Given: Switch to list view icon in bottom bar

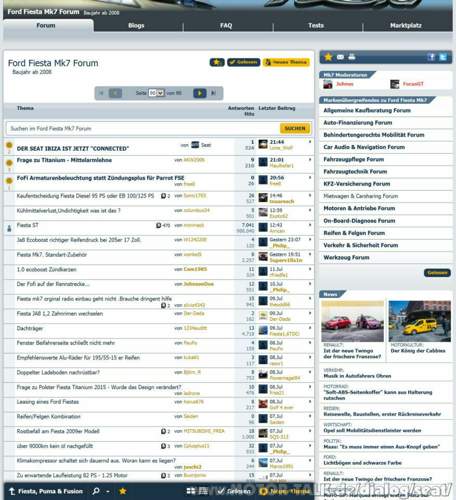Looking at the screenshot, I should 203,491.
